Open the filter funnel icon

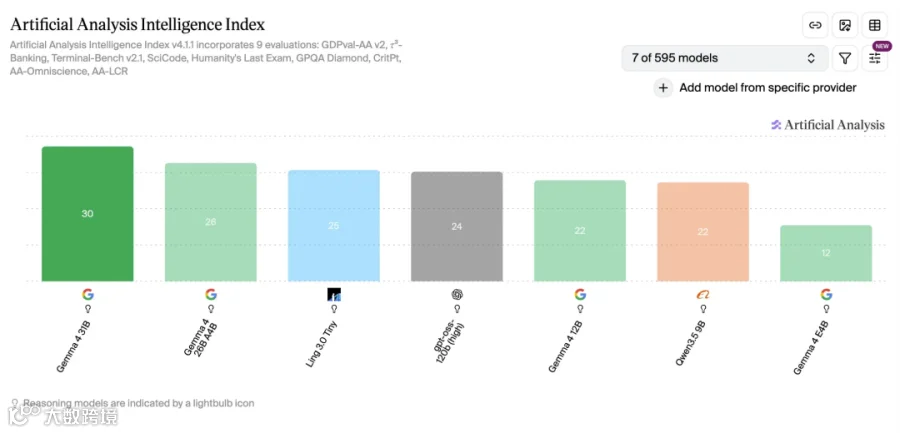(x=845, y=58)
